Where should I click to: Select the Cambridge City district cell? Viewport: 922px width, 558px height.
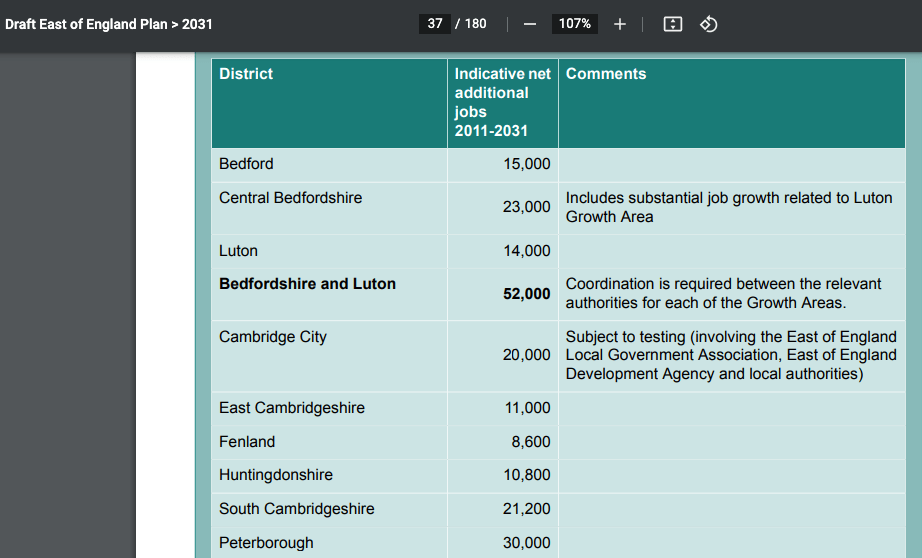[273, 337]
